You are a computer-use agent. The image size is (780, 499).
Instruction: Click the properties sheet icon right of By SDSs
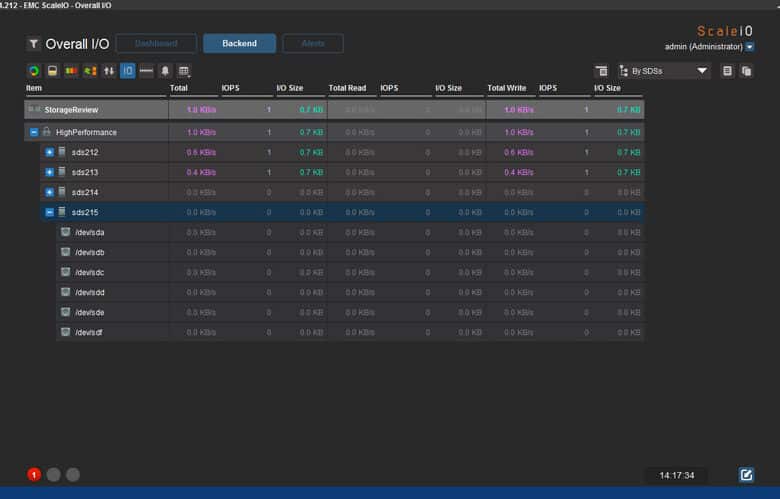[727, 71]
